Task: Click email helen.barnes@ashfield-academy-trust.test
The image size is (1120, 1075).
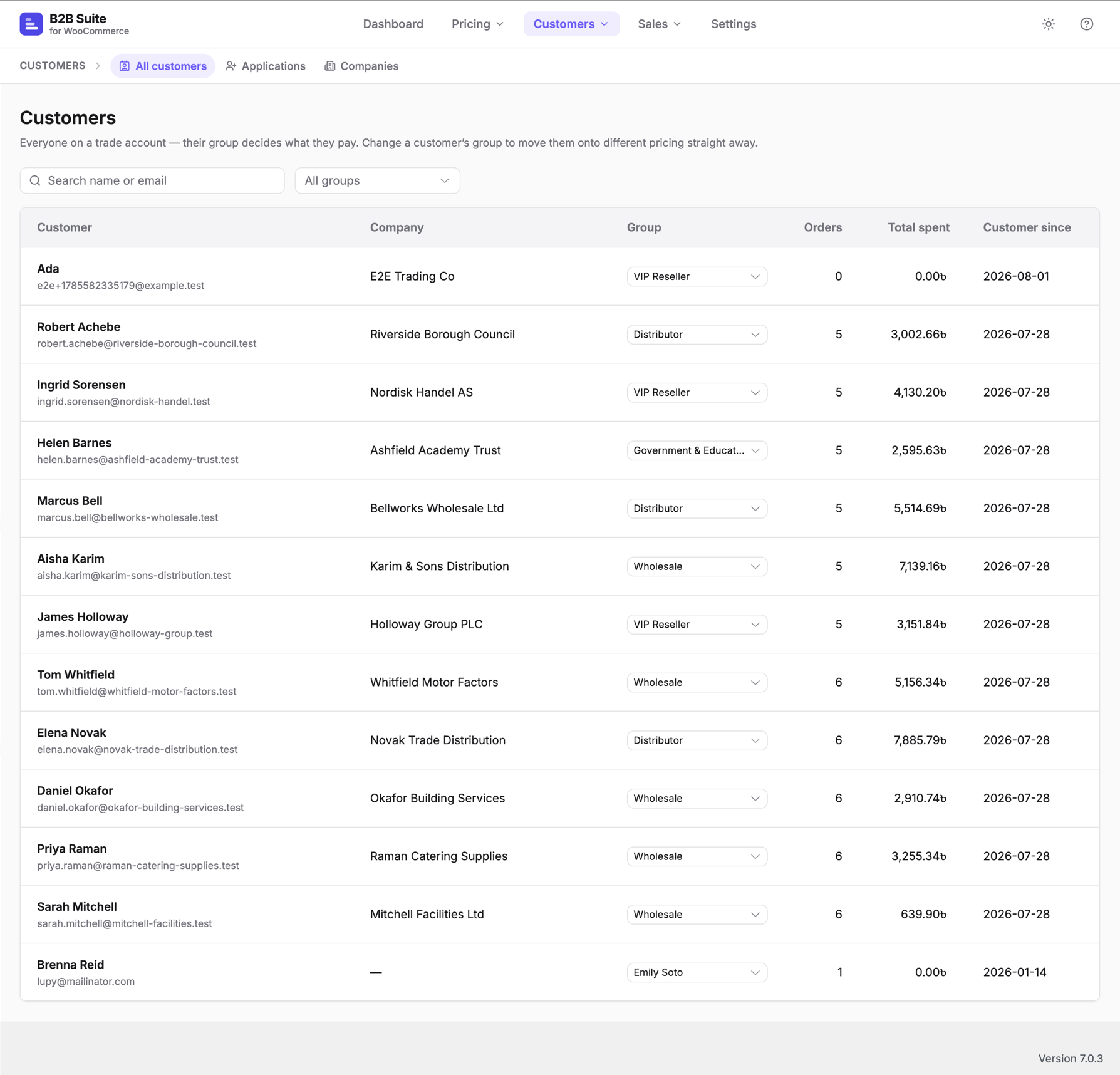Action: click(138, 460)
